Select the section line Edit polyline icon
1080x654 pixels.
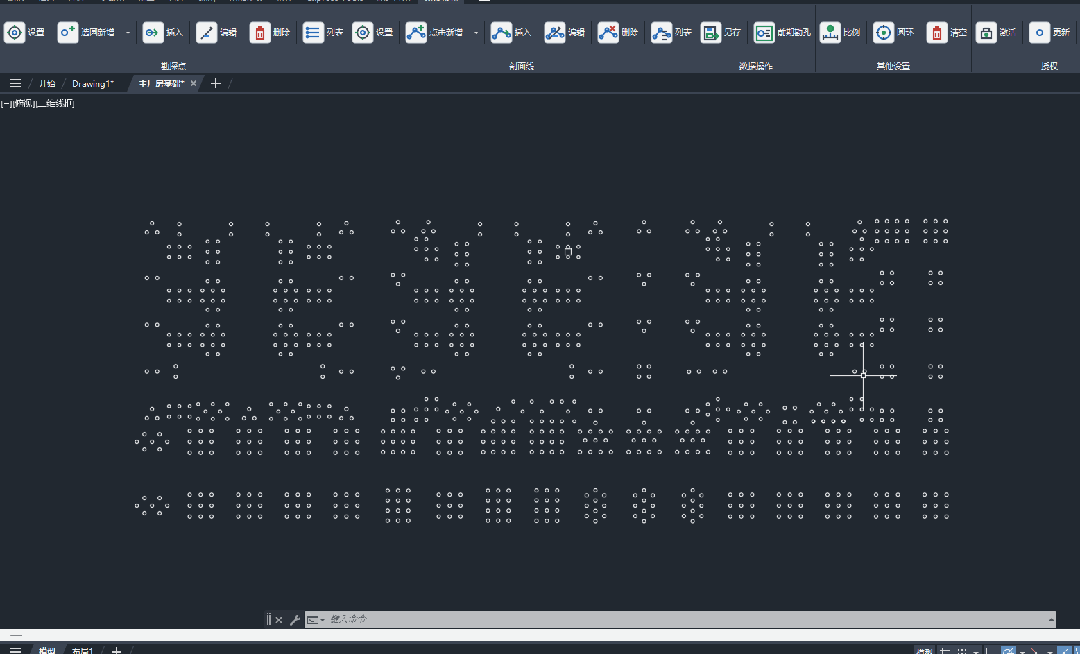pyautogui.click(x=554, y=32)
